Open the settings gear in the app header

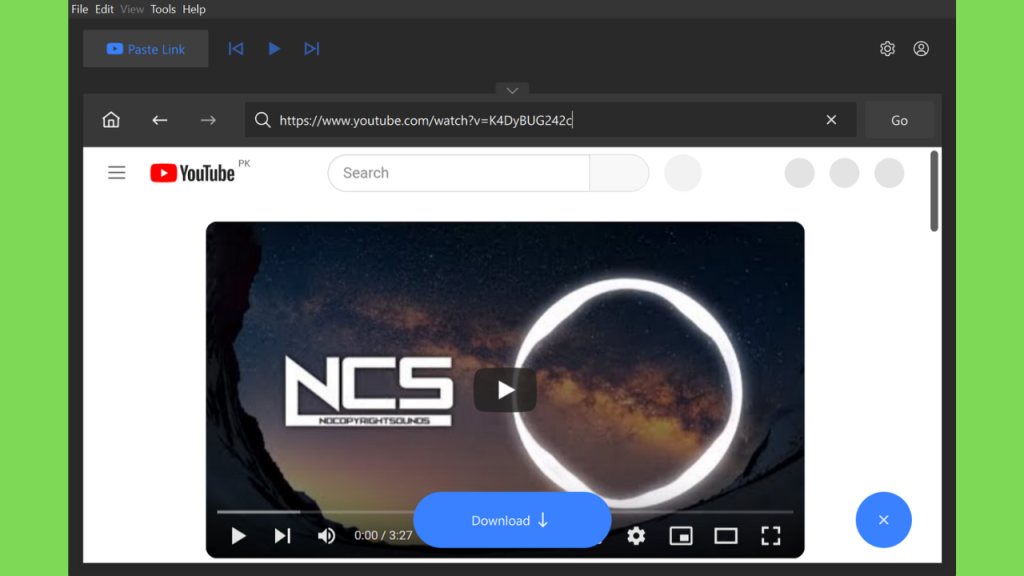(x=887, y=49)
